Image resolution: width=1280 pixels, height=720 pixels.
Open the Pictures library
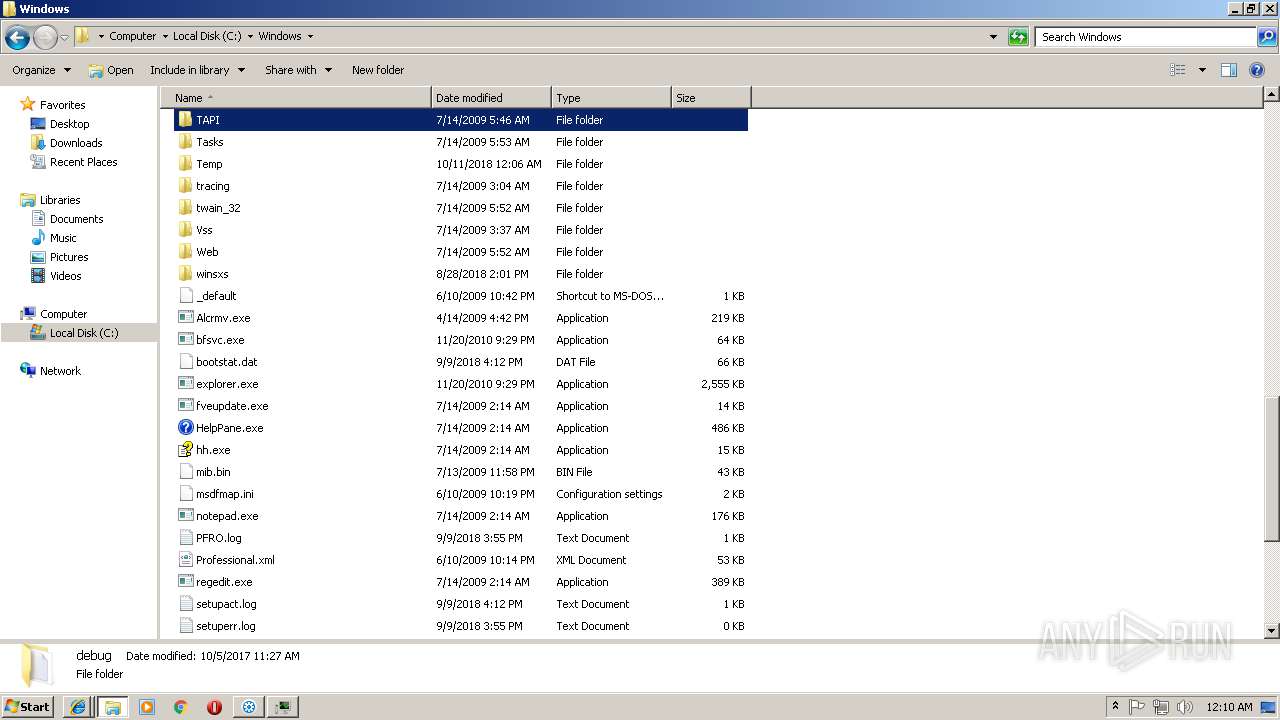tap(69, 257)
